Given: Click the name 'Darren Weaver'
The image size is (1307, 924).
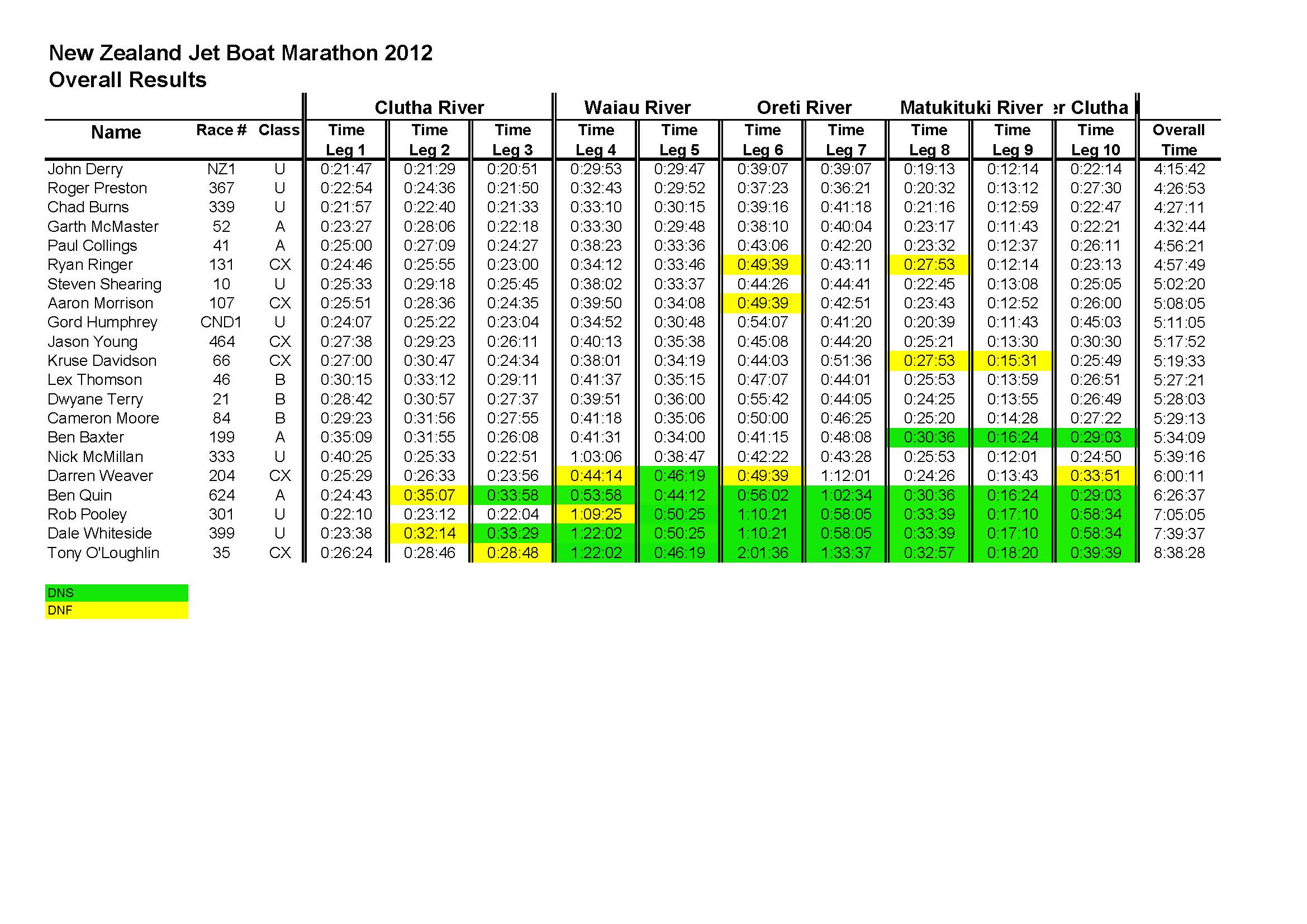Looking at the screenshot, I should [100, 475].
